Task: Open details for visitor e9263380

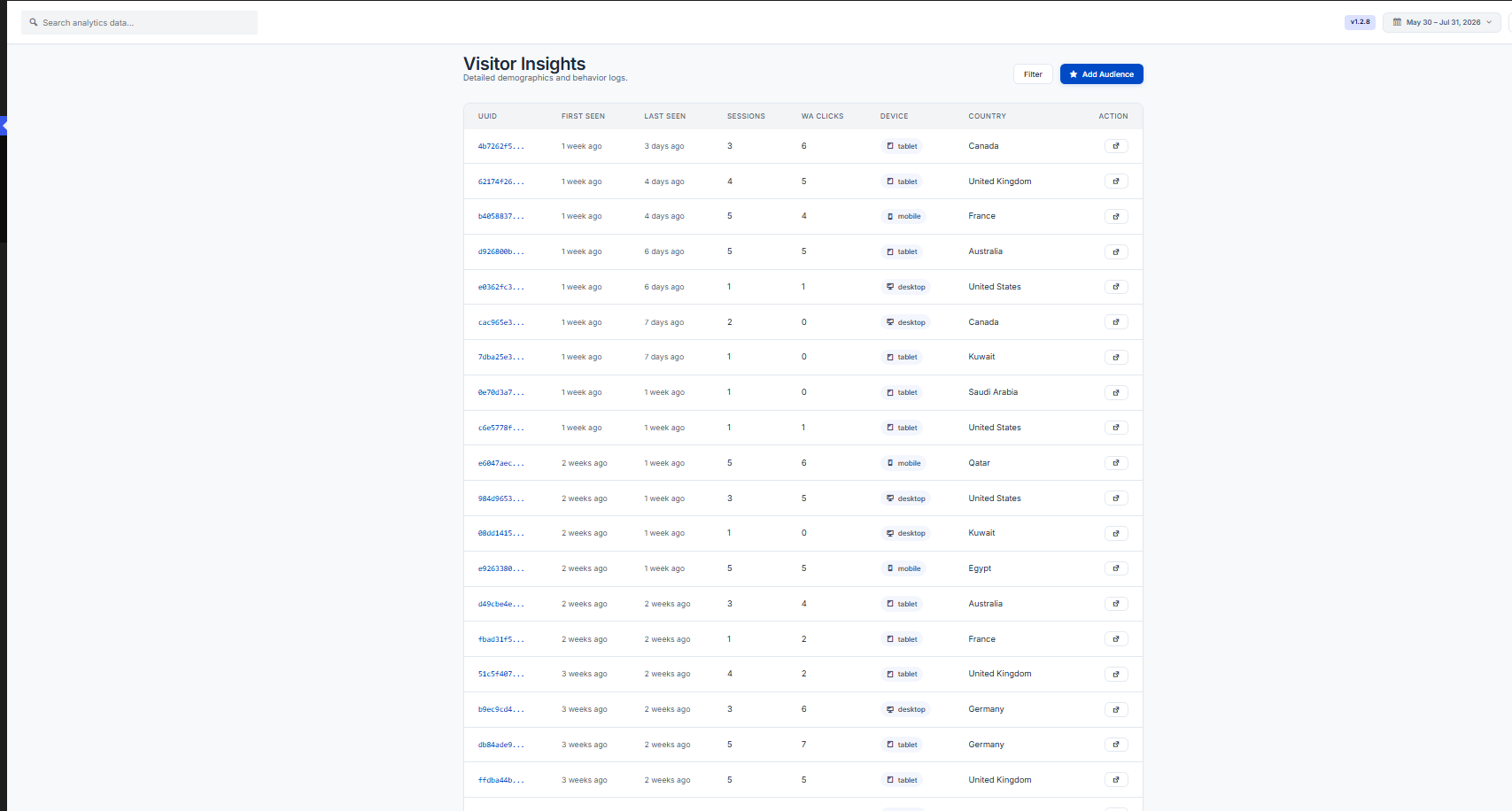Action: [x=1116, y=568]
